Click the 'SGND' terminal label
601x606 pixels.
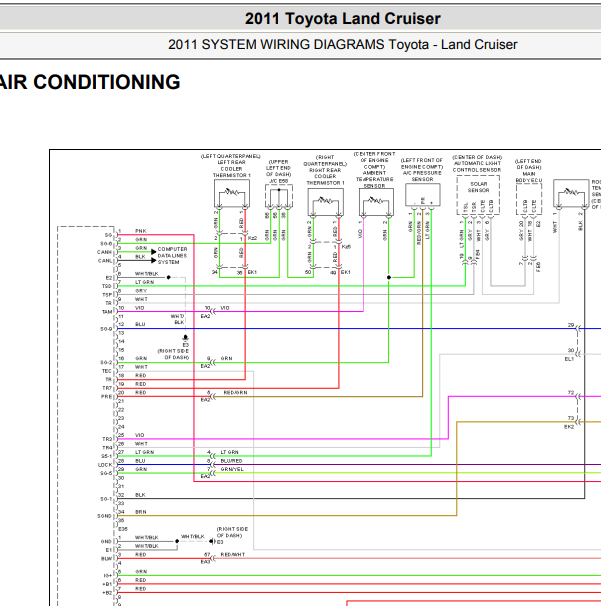[104, 516]
